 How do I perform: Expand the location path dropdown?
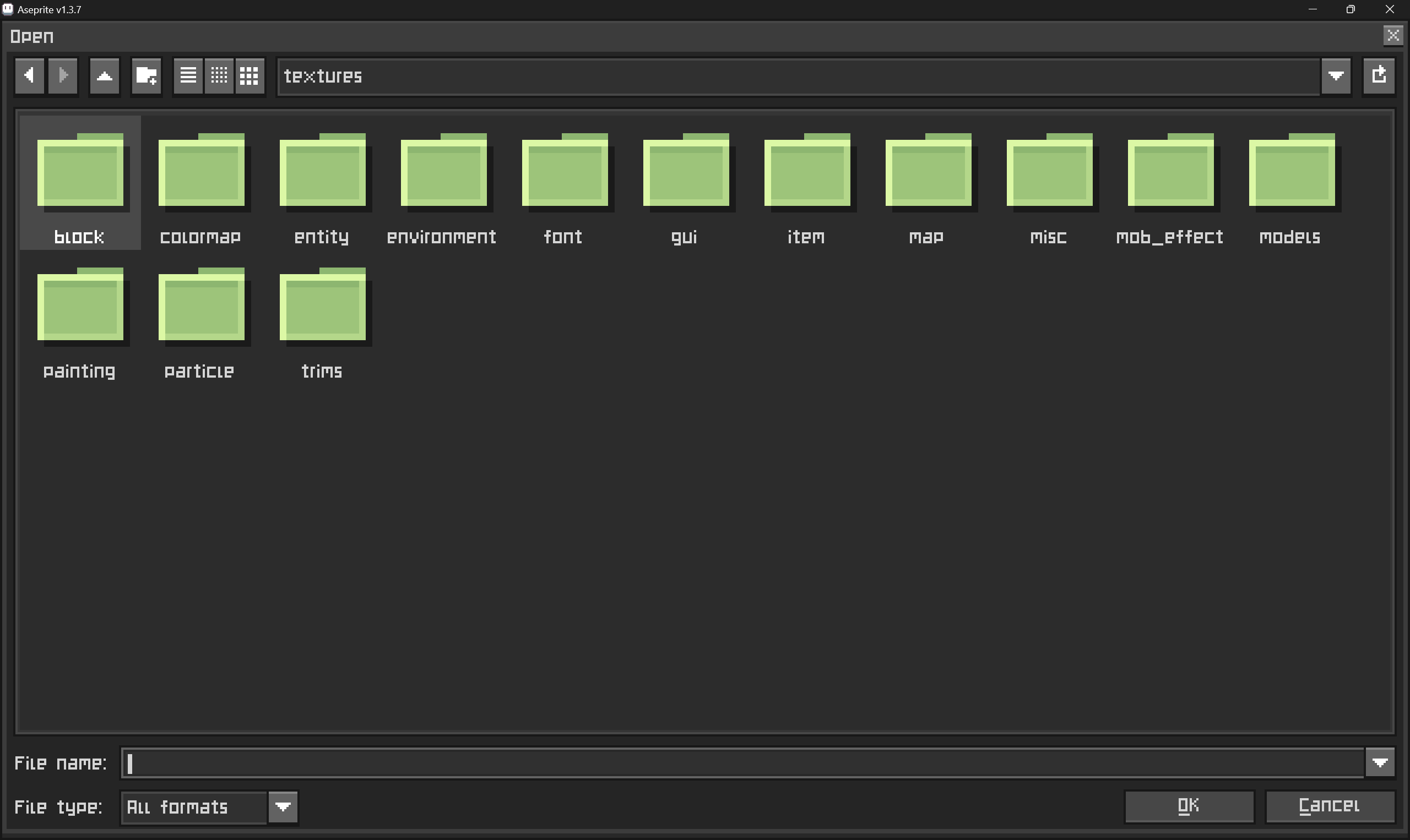[1336, 75]
